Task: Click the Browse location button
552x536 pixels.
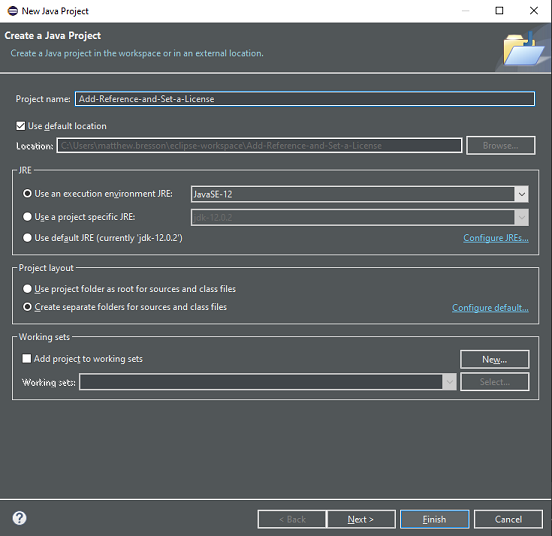Action: pos(501,145)
